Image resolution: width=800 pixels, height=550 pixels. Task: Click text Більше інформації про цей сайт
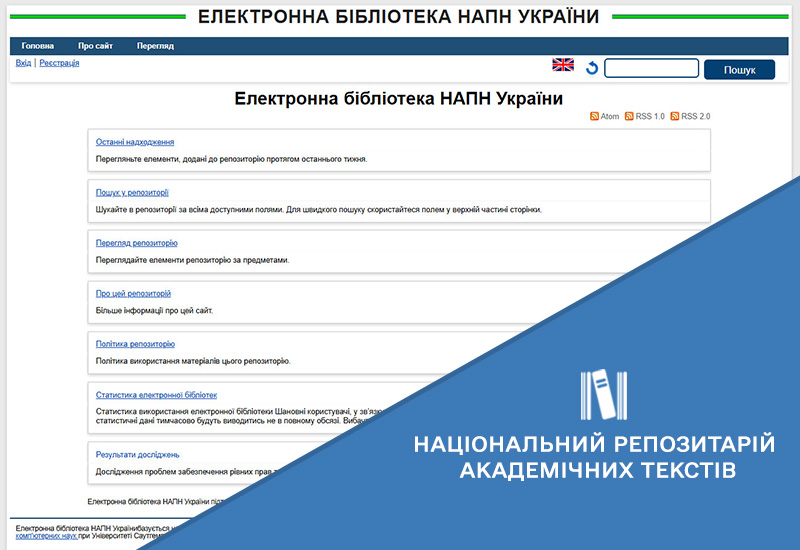155,310
